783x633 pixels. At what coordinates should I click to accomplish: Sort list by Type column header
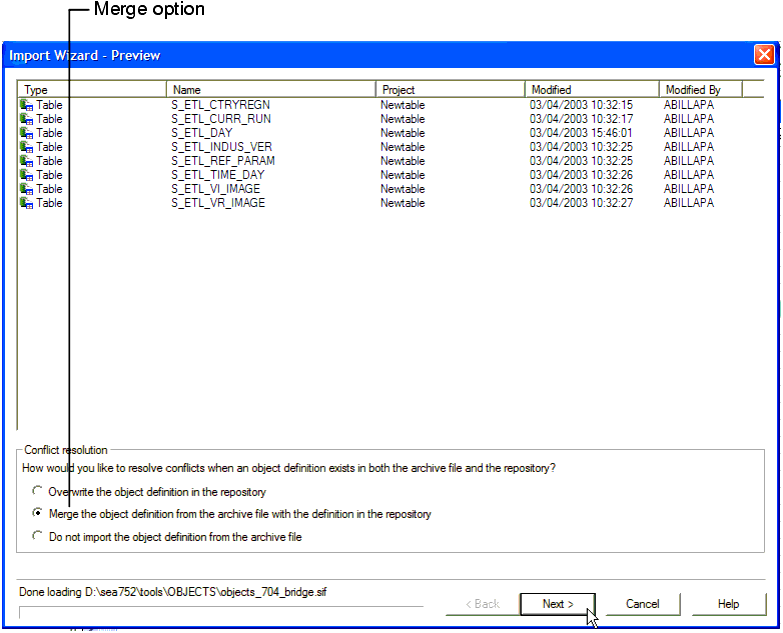(92, 90)
